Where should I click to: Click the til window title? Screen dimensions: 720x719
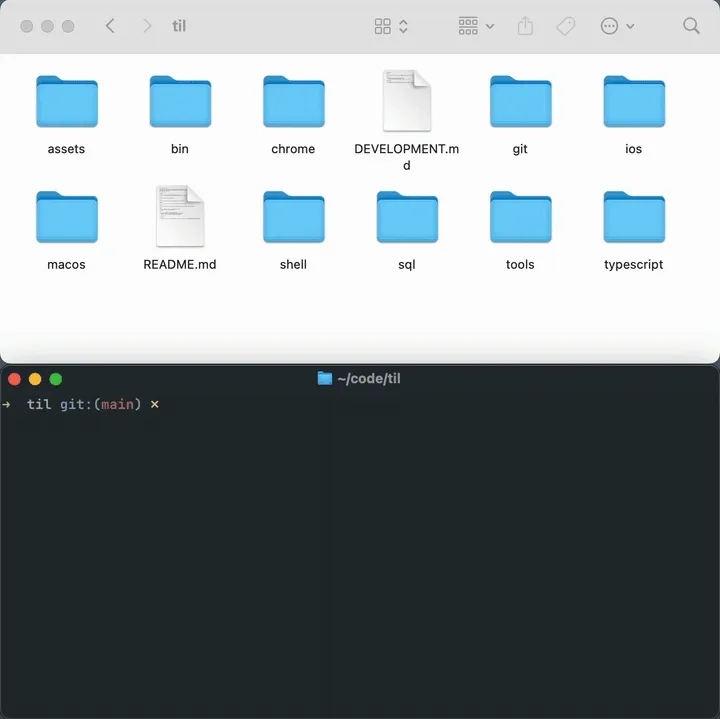click(179, 26)
